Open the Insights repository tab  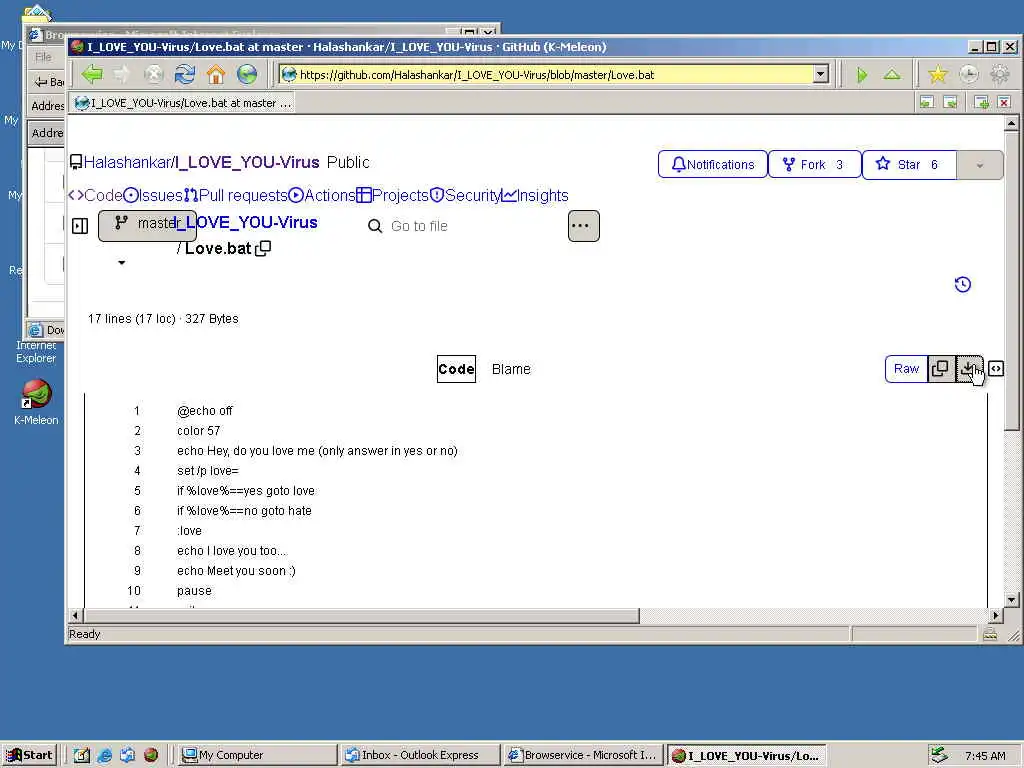coord(535,195)
